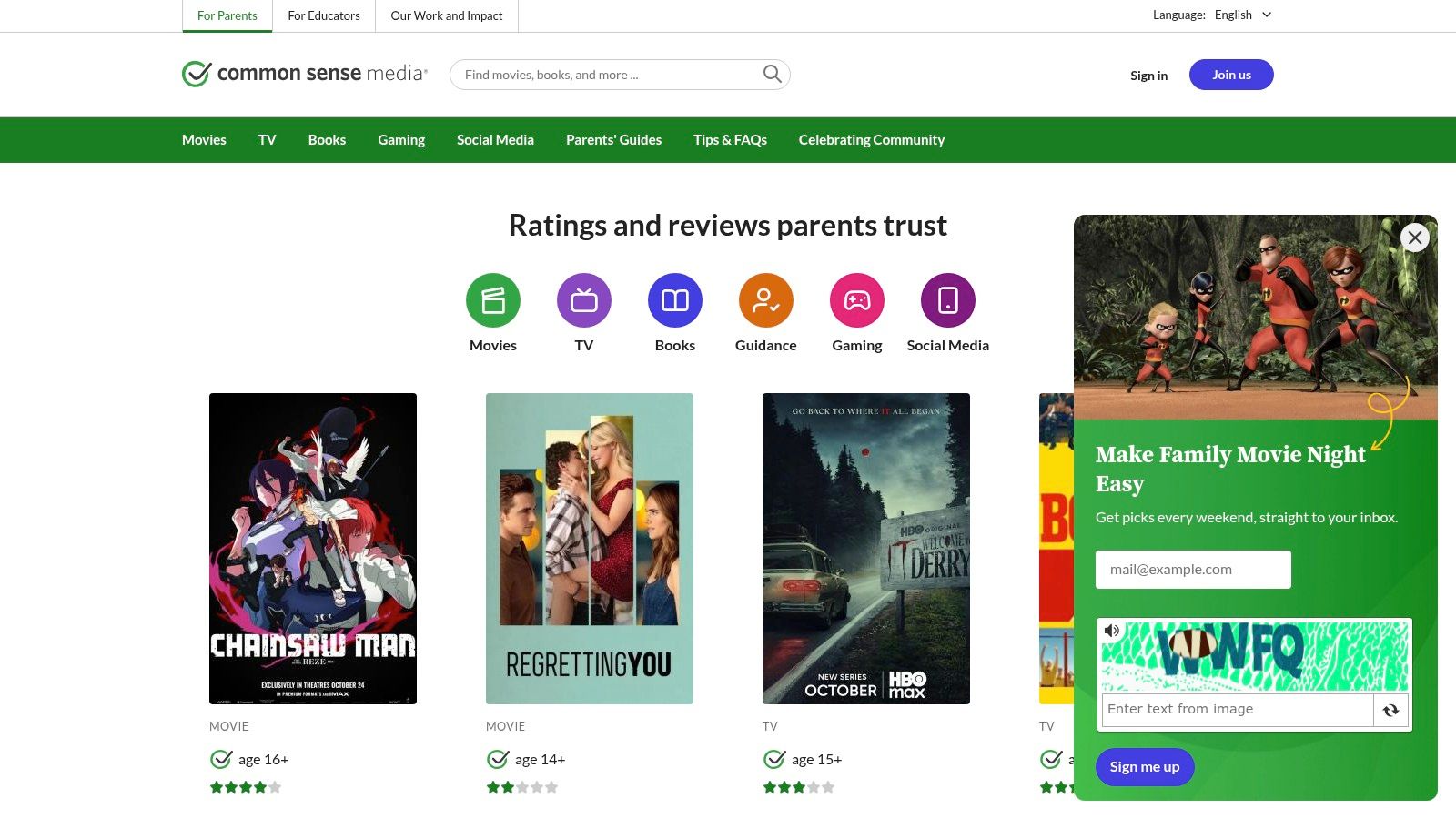This screenshot has height=819, width=1456.
Task: Click the Regretting You two-star rating
Action: coord(522,787)
